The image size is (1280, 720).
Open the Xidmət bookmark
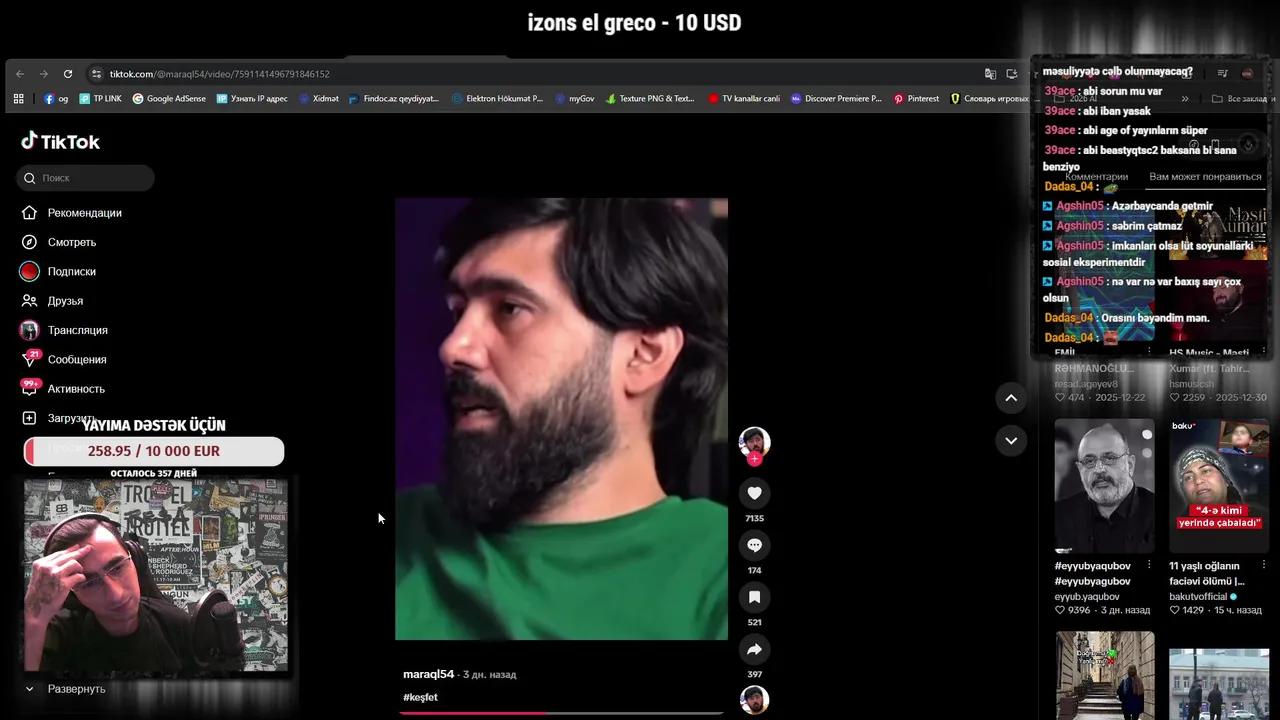click(x=319, y=99)
